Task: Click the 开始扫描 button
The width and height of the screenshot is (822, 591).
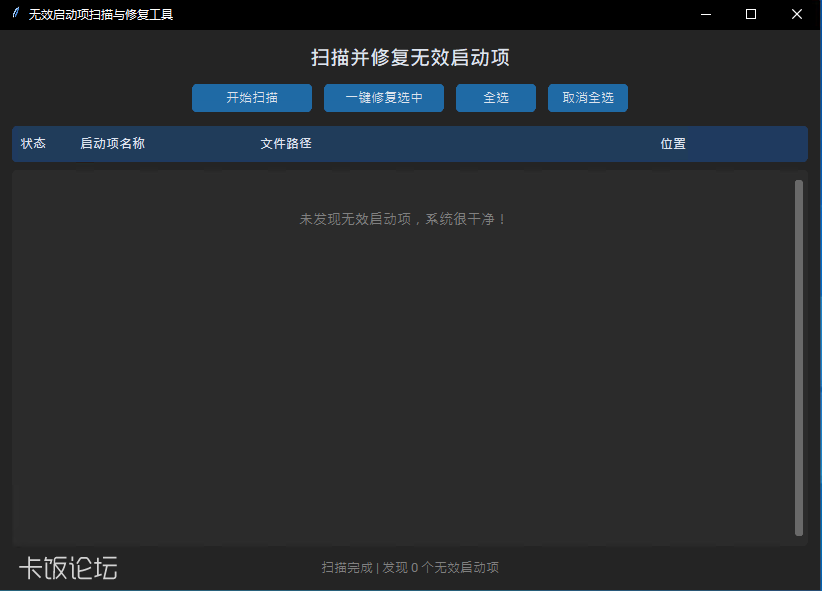Action: click(252, 98)
